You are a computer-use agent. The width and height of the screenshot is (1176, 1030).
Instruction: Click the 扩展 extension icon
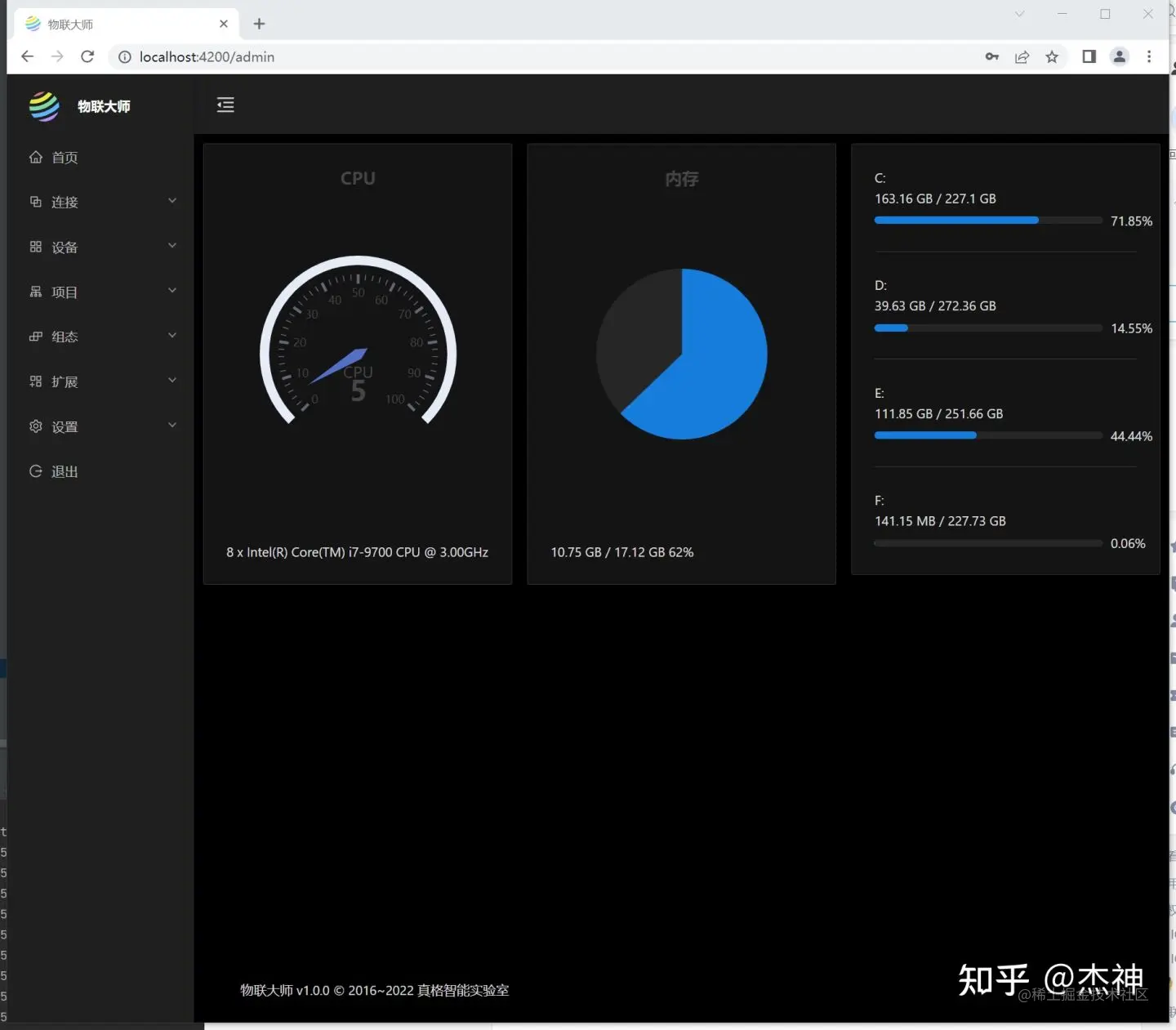click(x=36, y=381)
